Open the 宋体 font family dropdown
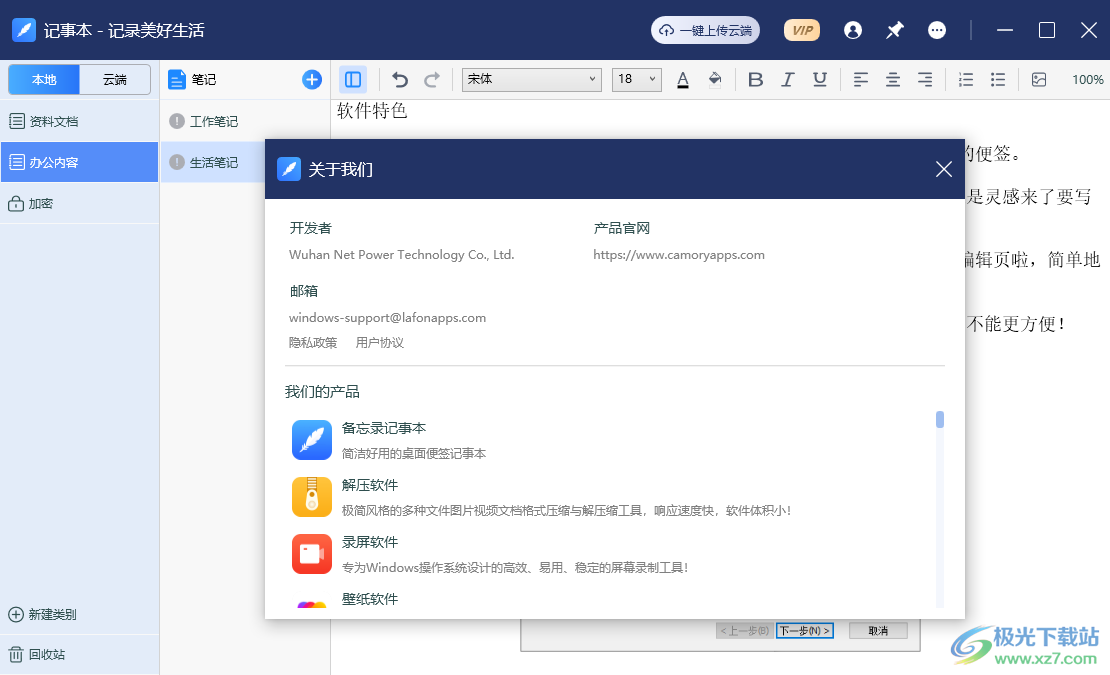 (532, 79)
